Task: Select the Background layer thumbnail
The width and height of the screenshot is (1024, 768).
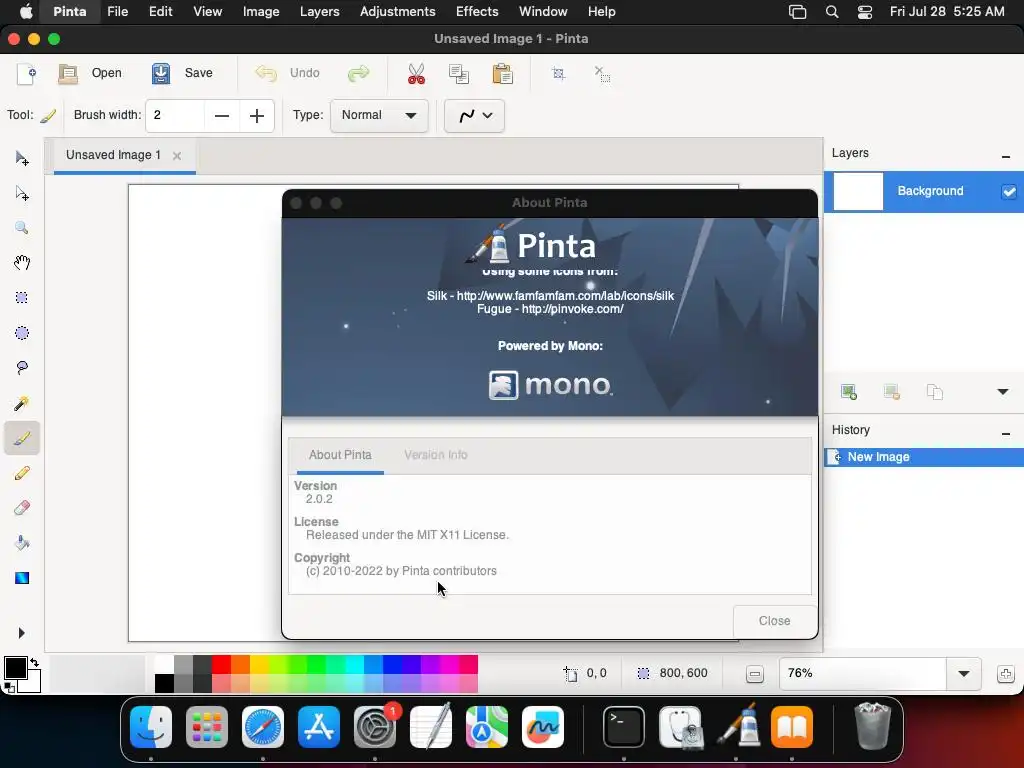Action: point(857,191)
